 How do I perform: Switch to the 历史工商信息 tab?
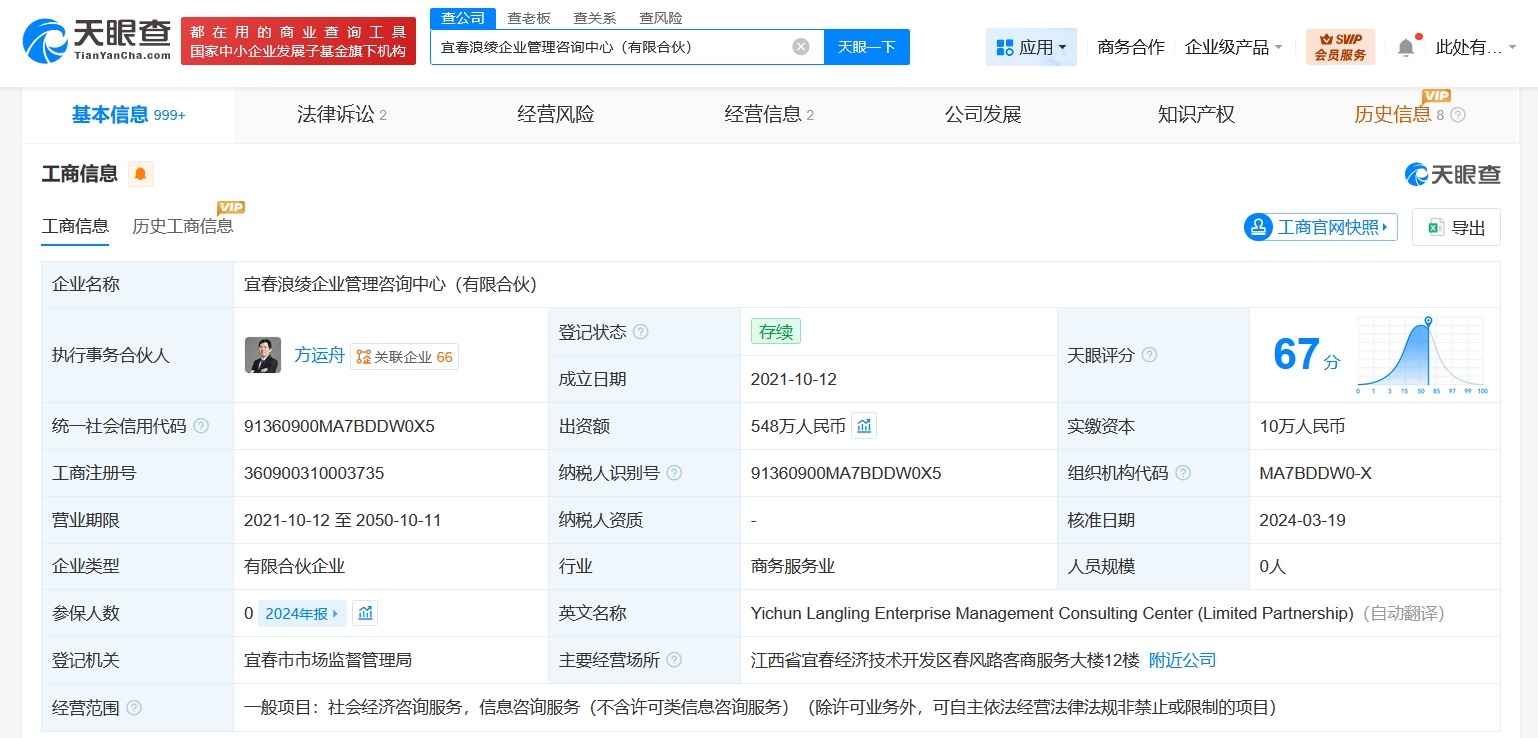coord(185,225)
